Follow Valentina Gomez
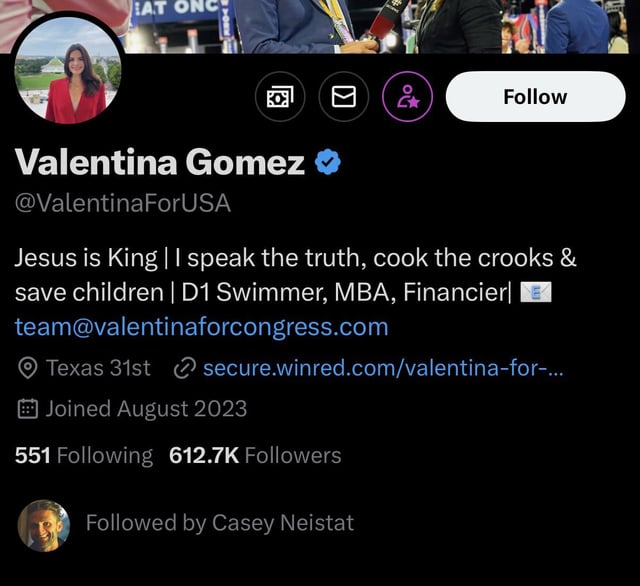 point(536,97)
